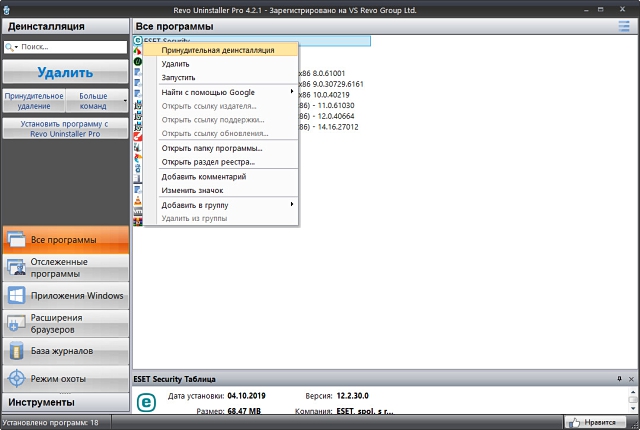Pin the ESET Security details panel
This screenshot has height=430, width=640.
coord(619,379)
